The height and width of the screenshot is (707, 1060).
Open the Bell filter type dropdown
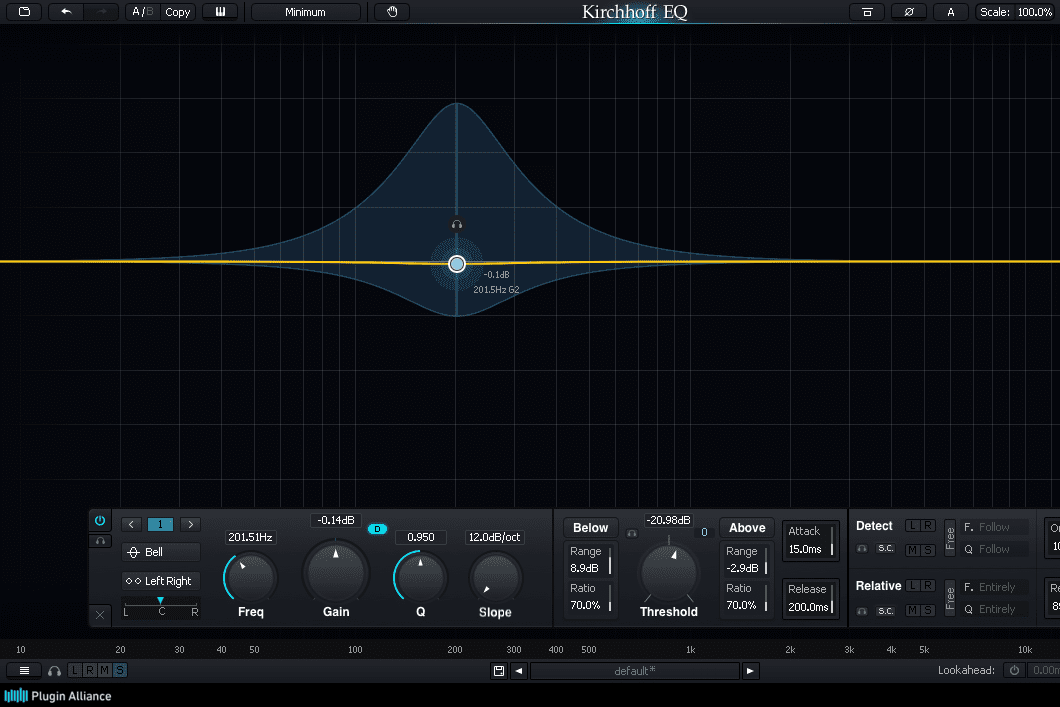161,552
